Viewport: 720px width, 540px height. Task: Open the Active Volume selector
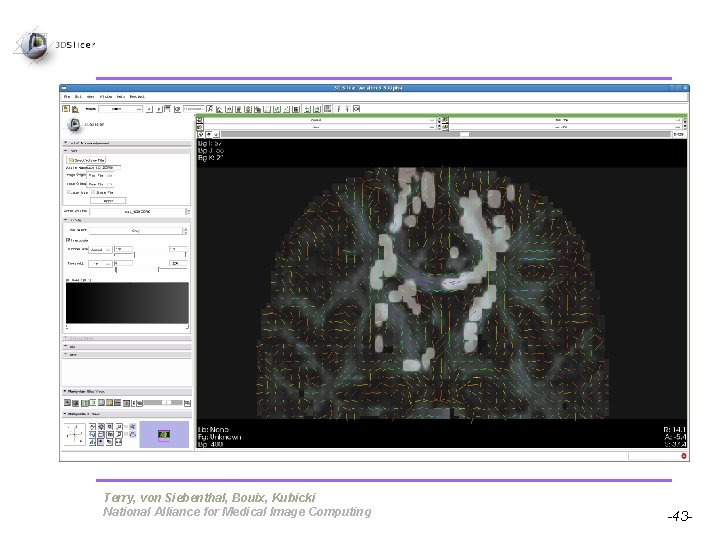point(139,212)
